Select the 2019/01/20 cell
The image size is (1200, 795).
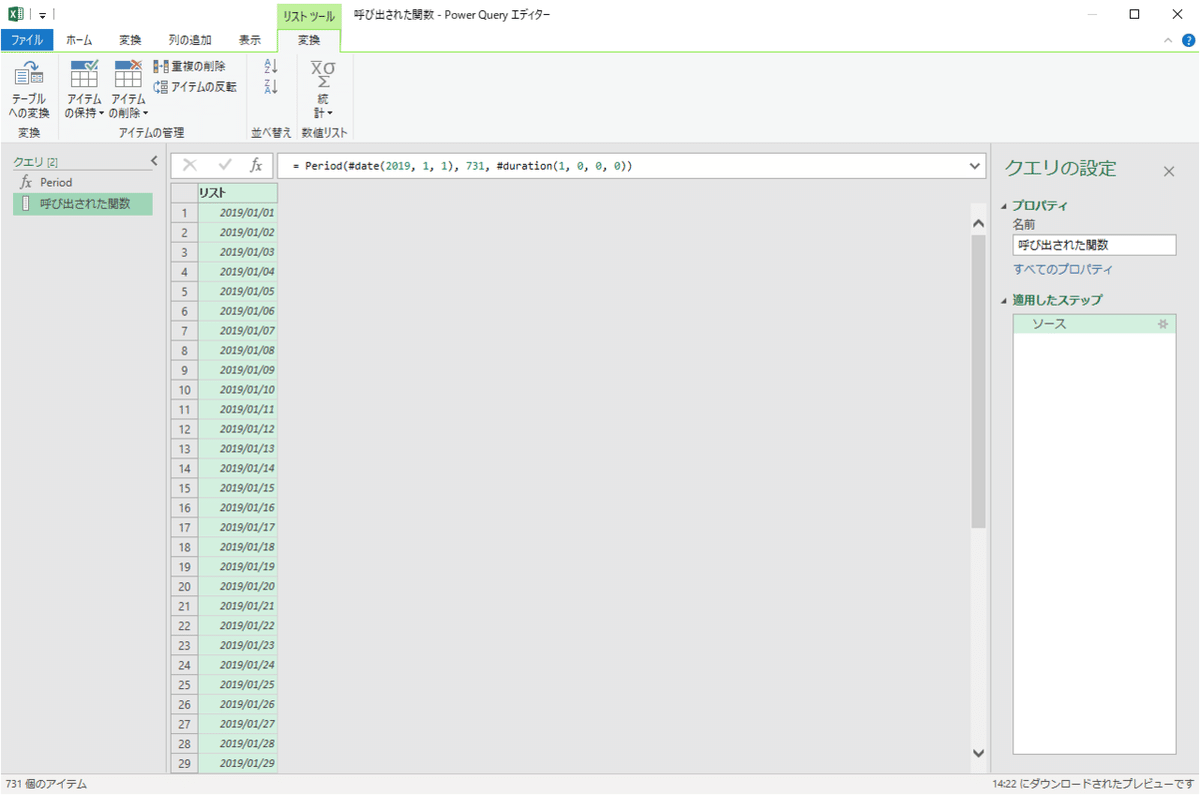(x=238, y=587)
